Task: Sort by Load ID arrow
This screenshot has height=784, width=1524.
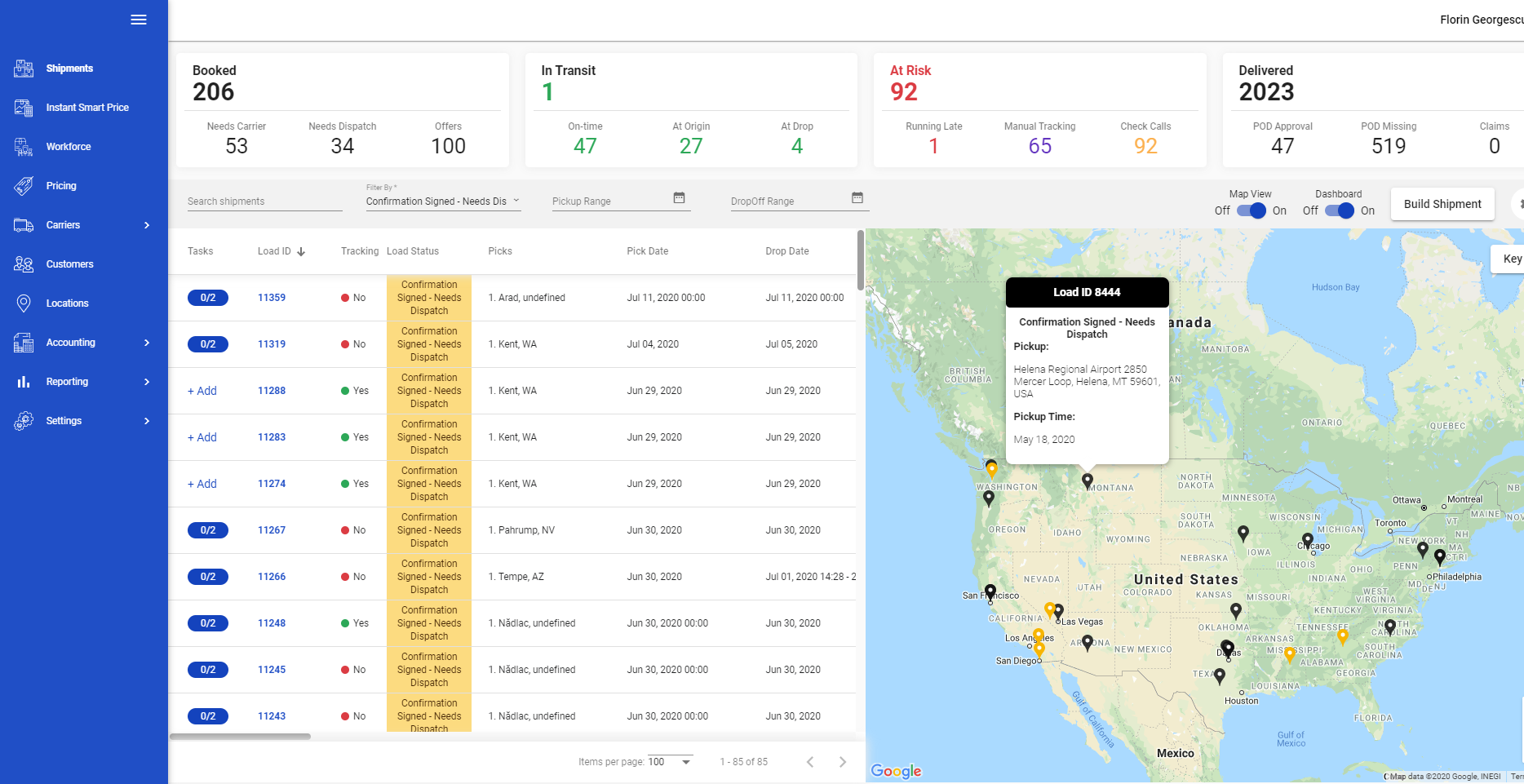Action: click(x=301, y=251)
